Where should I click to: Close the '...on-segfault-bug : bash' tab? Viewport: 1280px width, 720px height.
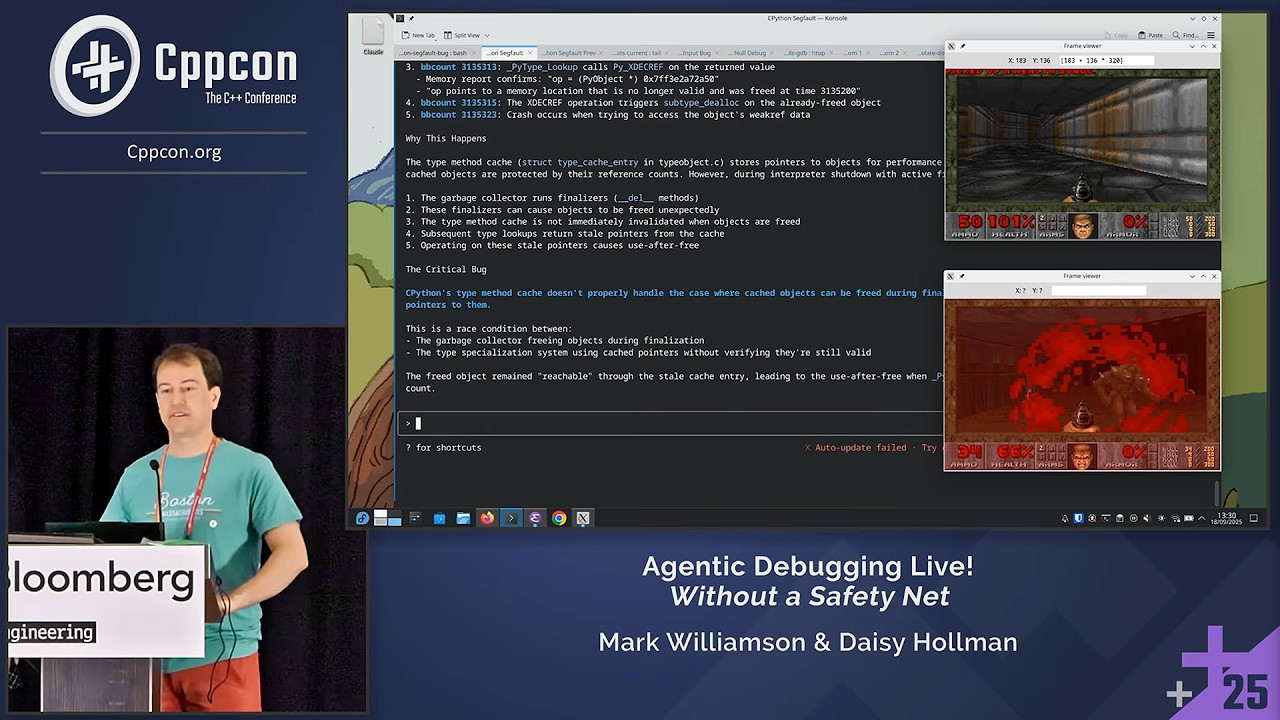[x=476, y=53]
